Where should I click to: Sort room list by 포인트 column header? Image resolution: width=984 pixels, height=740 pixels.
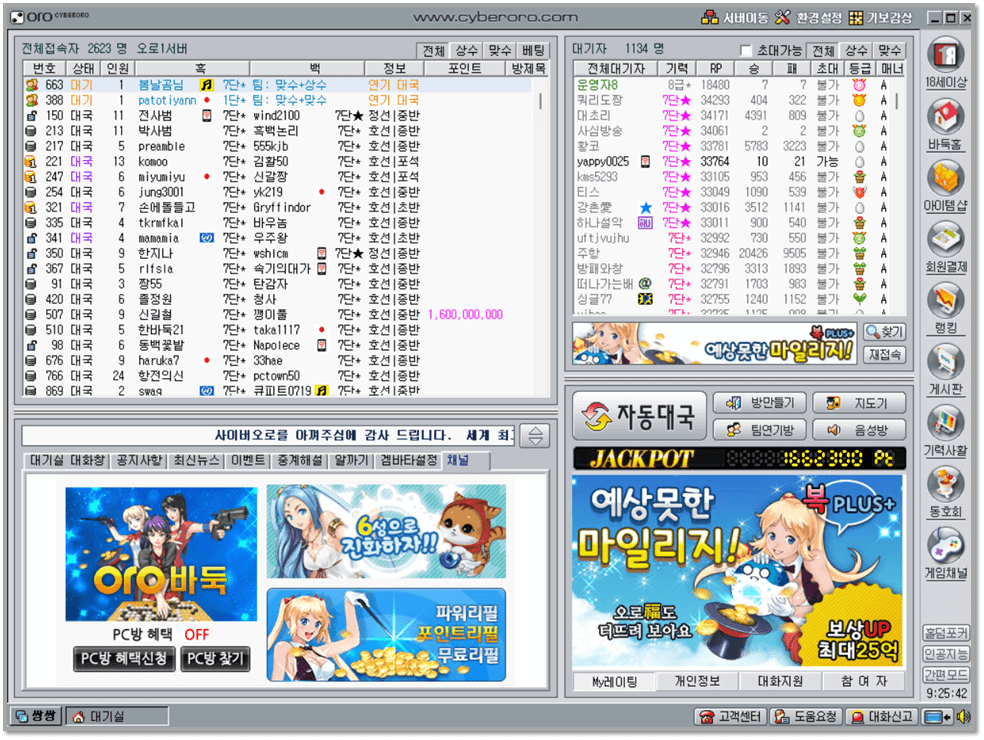pyautogui.click(x=464, y=68)
